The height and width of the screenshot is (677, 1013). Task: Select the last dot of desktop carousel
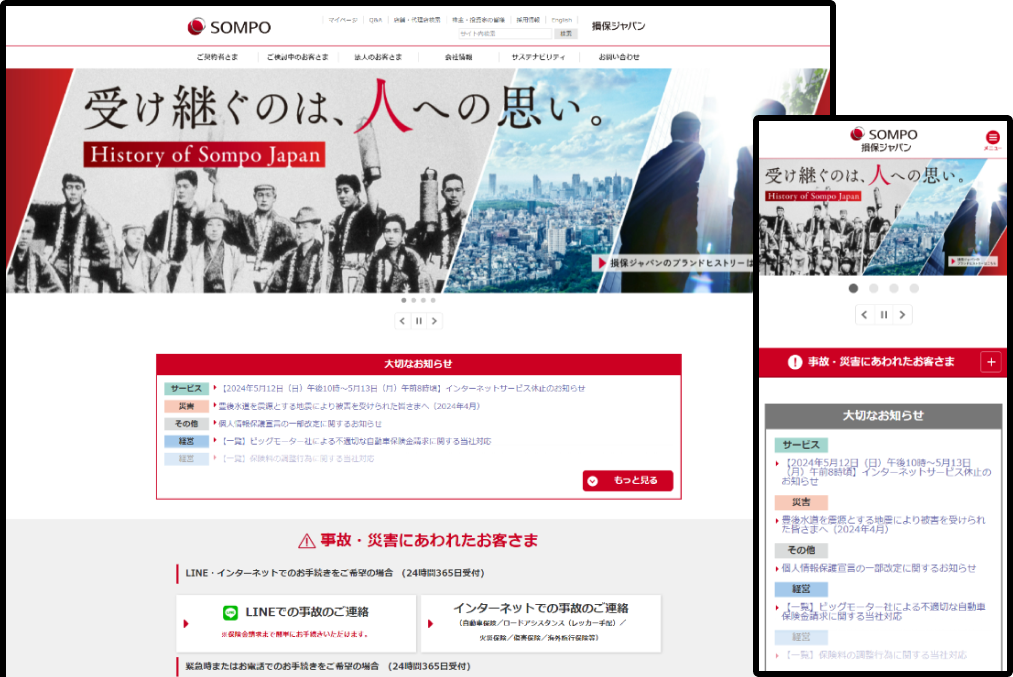point(433,300)
